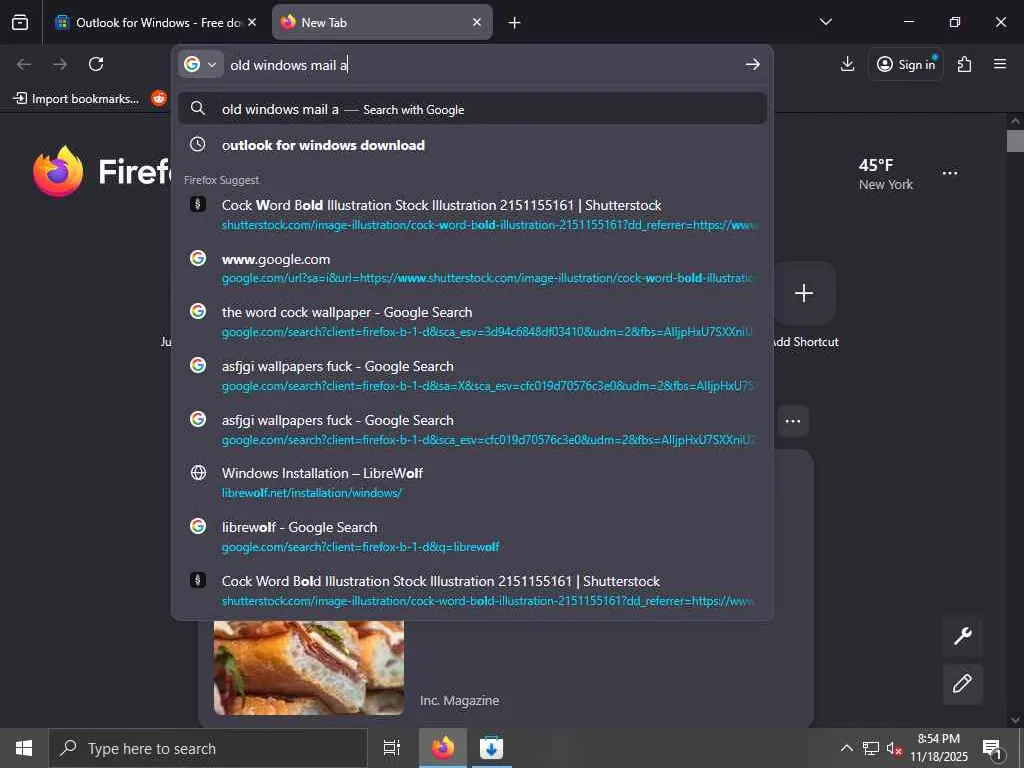The image size is (1024, 768).
Task: Open 'the word cock wallpaper' Google Search suggestion
Action: coord(472,321)
